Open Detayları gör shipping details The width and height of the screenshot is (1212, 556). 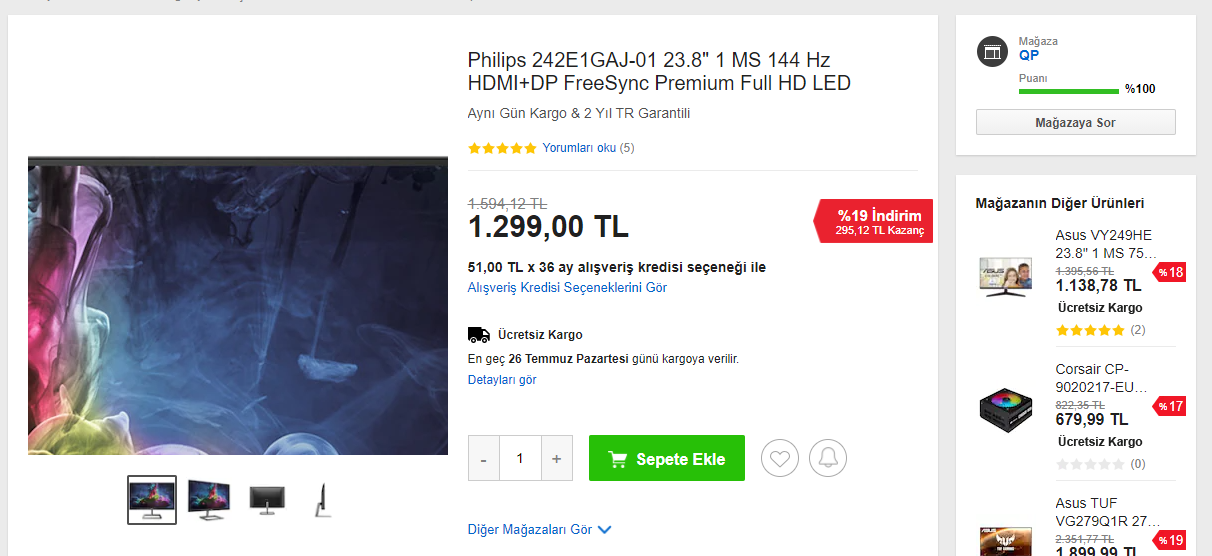coord(502,380)
